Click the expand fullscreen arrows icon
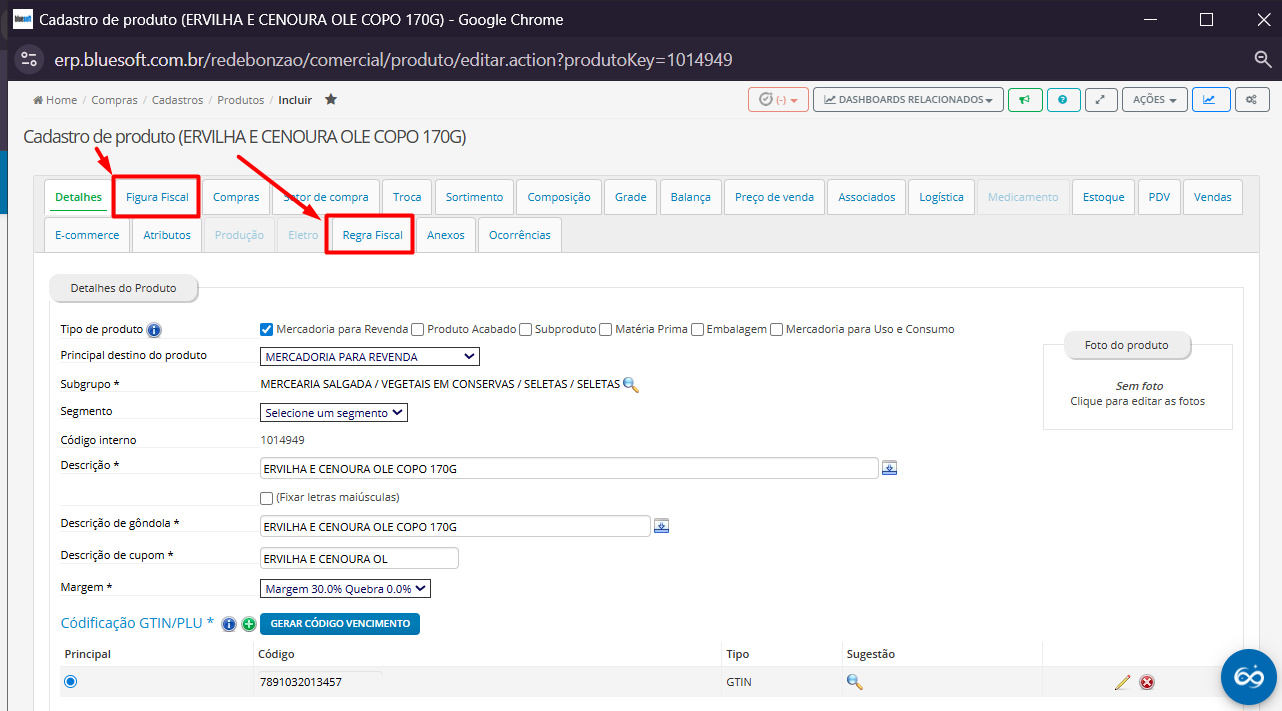Screen dimensions: 1282x711 [1100, 100]
